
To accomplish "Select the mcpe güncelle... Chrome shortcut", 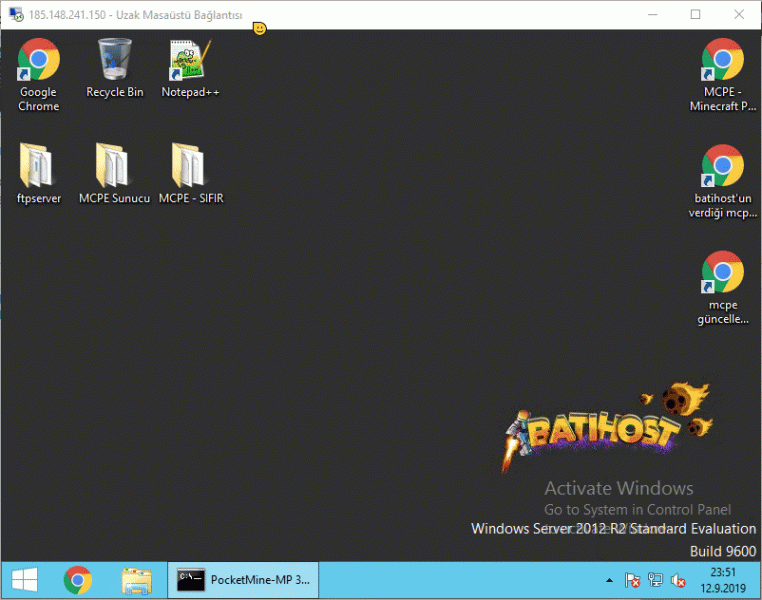I will pyautogui.click(x=723, y=288).
